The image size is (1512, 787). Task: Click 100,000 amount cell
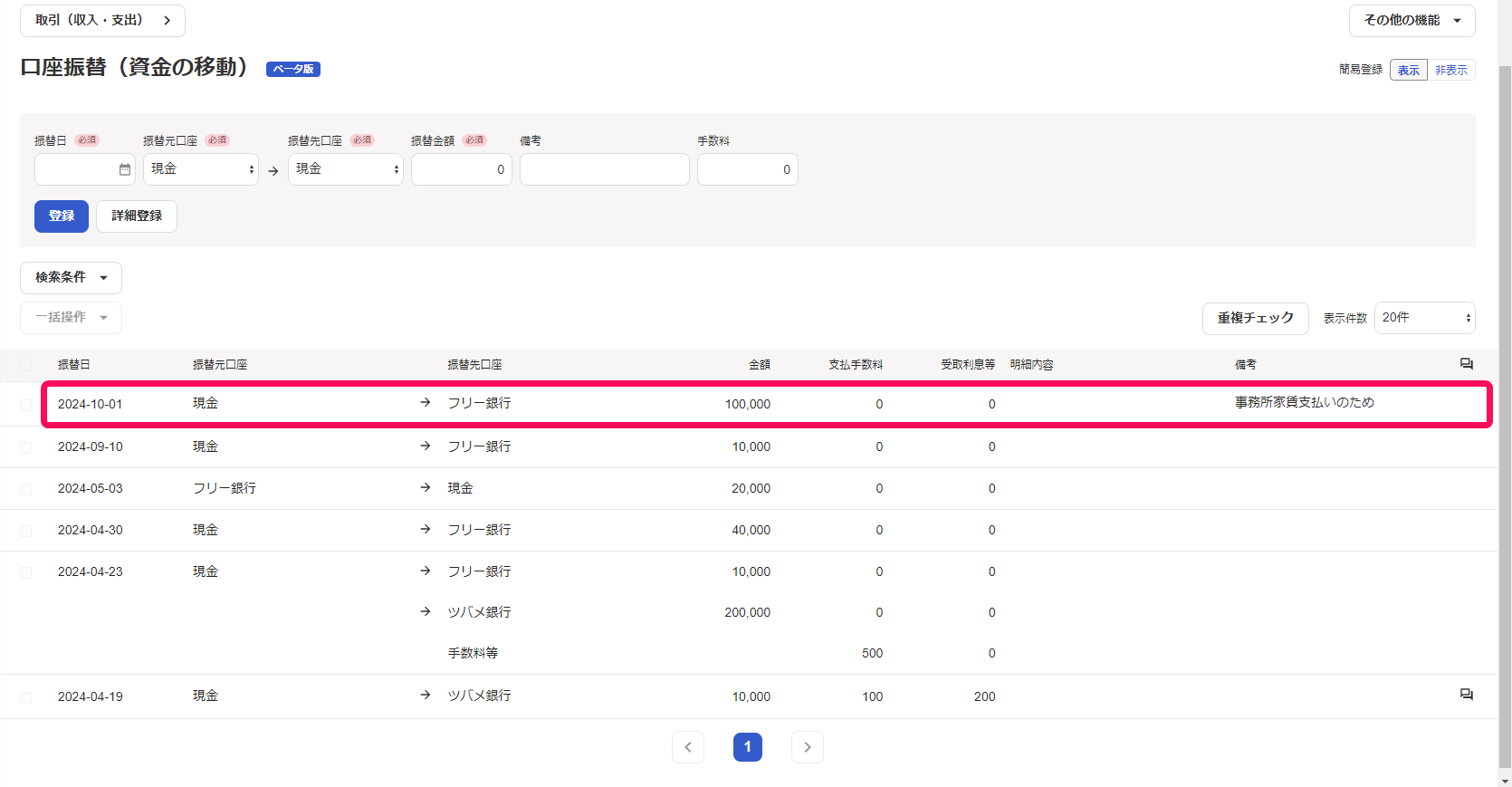point(748,405)
